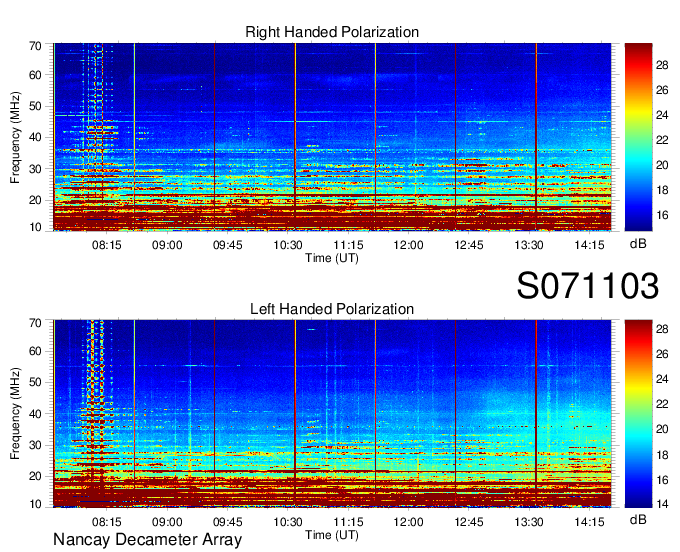Click 11:15 tick on Left Handed time axis
The height and width of the screenshot is (552, 680).
tap(348, 522)
